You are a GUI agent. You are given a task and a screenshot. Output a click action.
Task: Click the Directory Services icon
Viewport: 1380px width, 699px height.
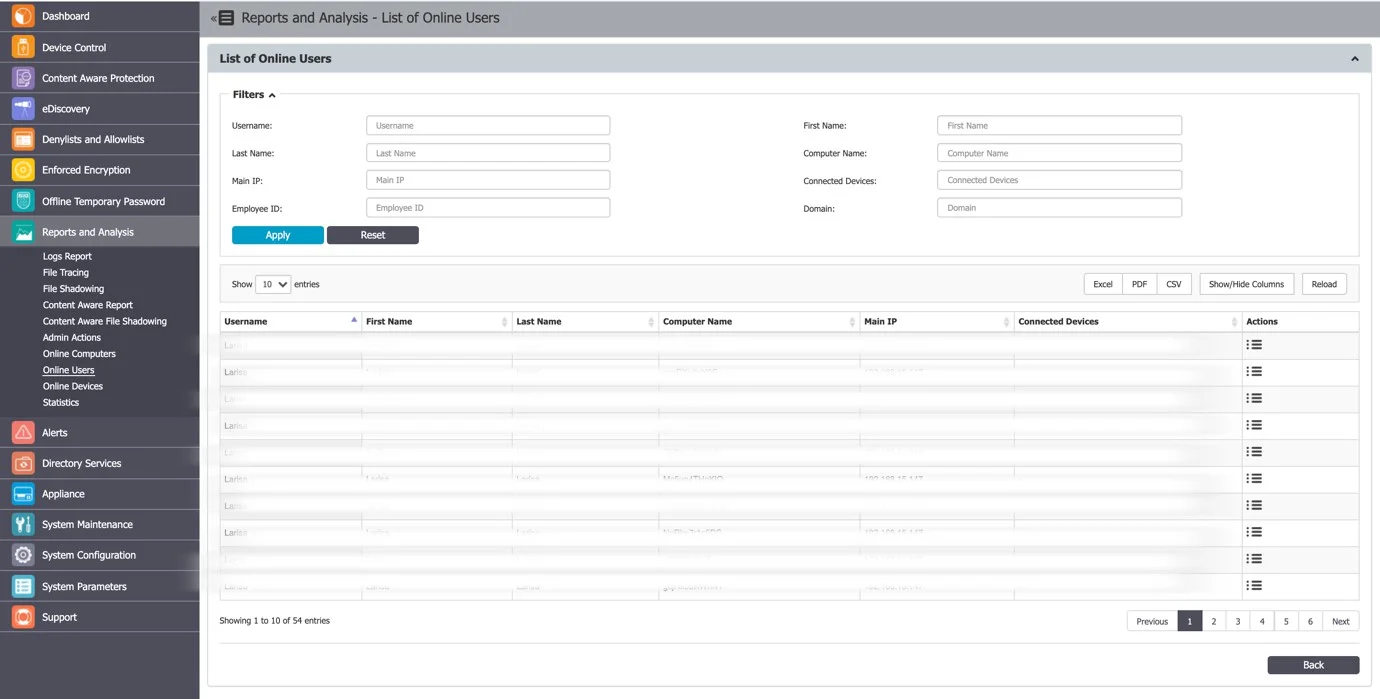point(23,463)
